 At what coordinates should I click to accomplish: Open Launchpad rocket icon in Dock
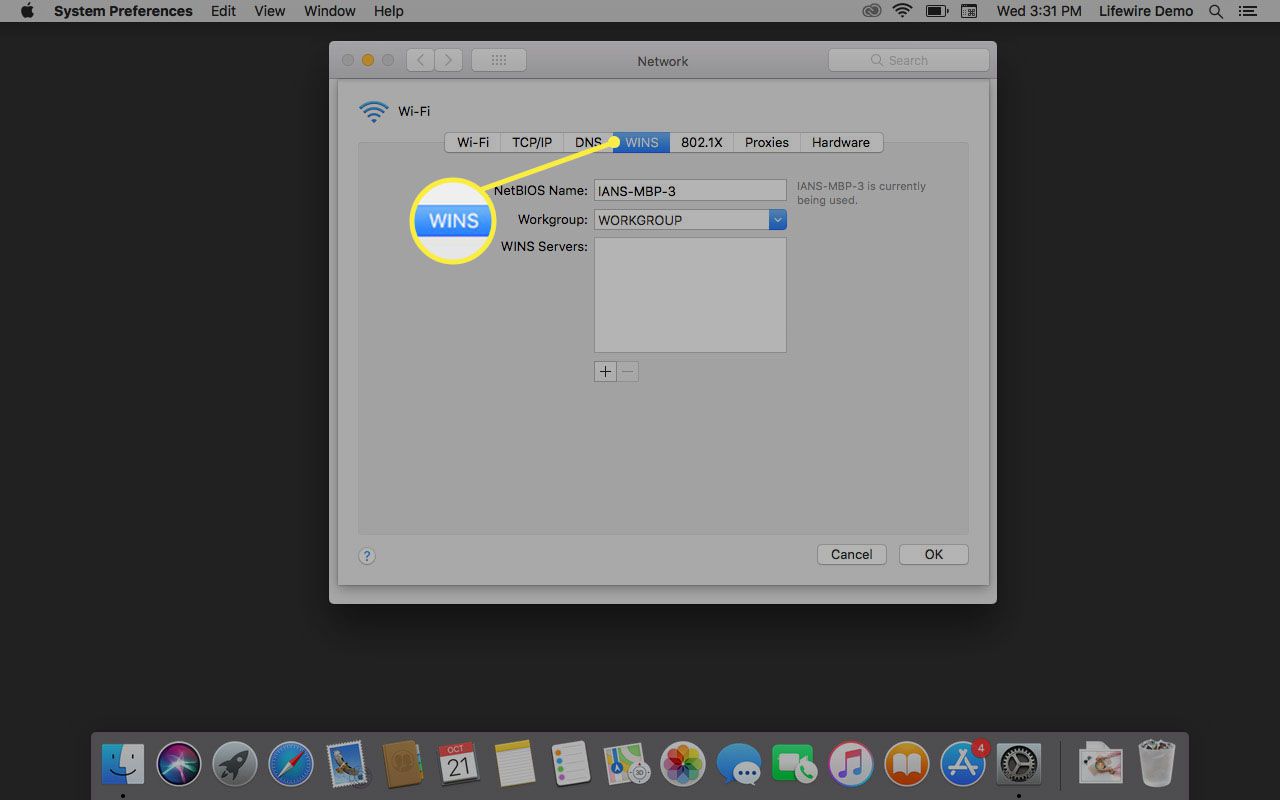coord(235,765)
